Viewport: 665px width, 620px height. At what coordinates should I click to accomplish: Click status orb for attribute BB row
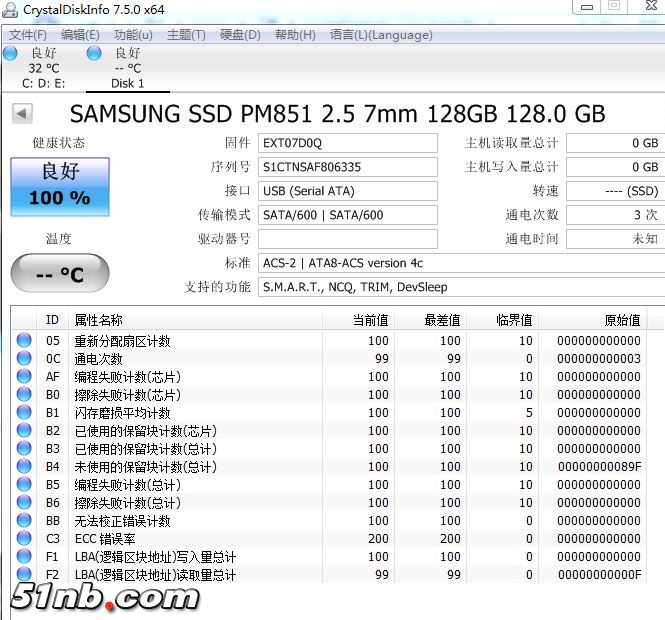pyautogui.click(x=24, y=520)
